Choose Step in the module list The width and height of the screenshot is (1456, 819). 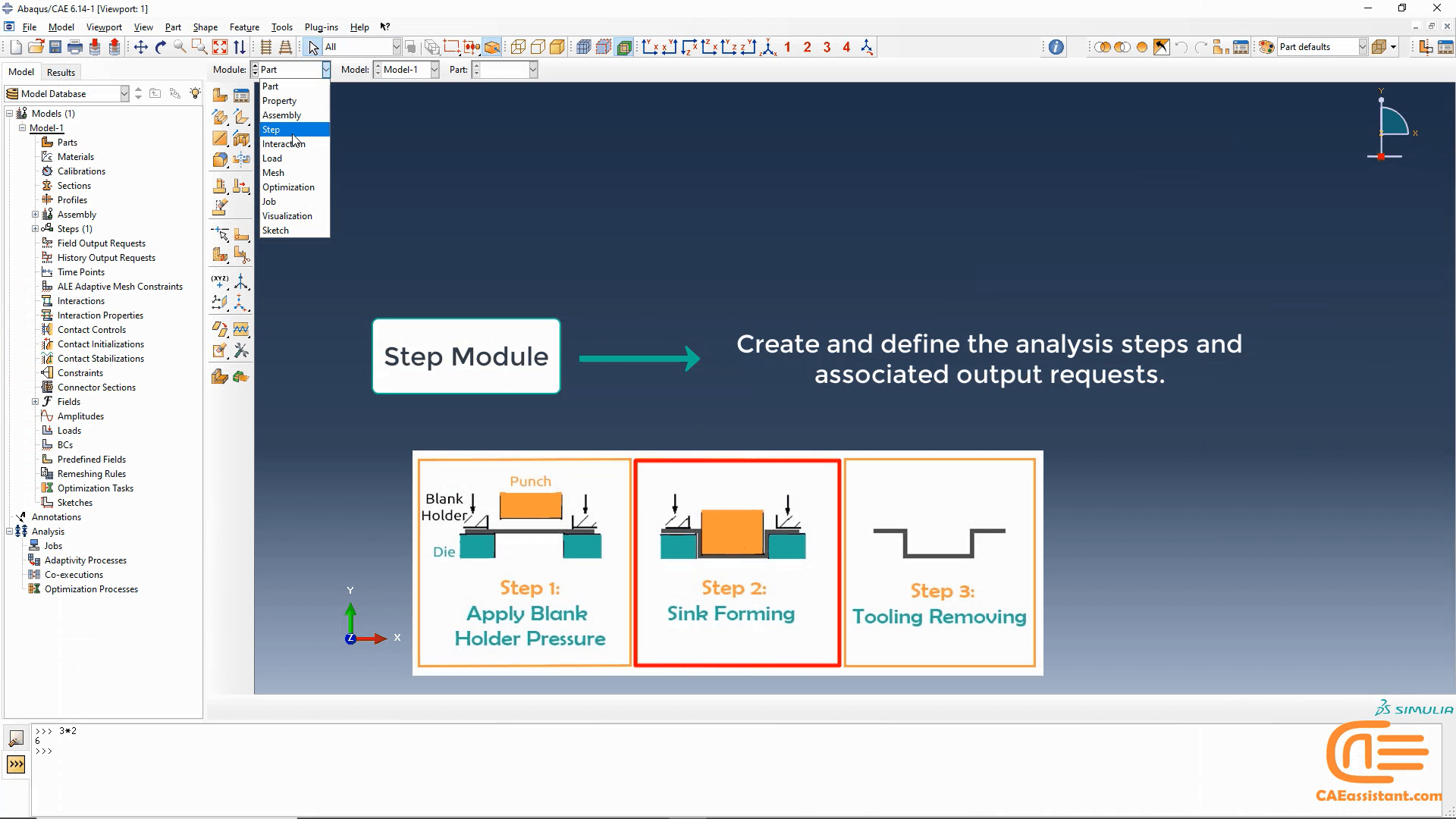click(x=294, y=130)
